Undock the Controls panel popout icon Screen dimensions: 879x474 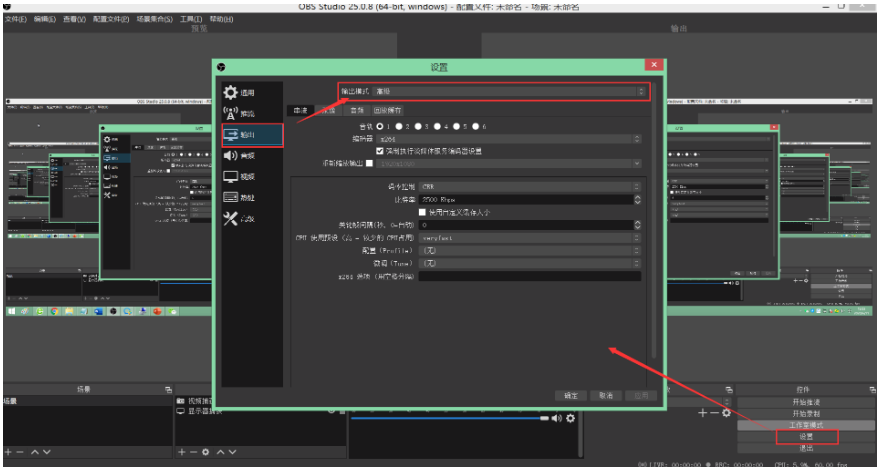872,389
